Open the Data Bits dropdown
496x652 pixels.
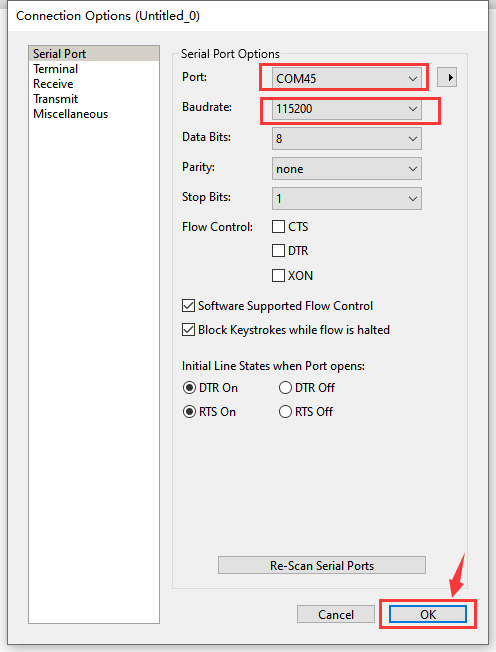click(x=347, y=138)
